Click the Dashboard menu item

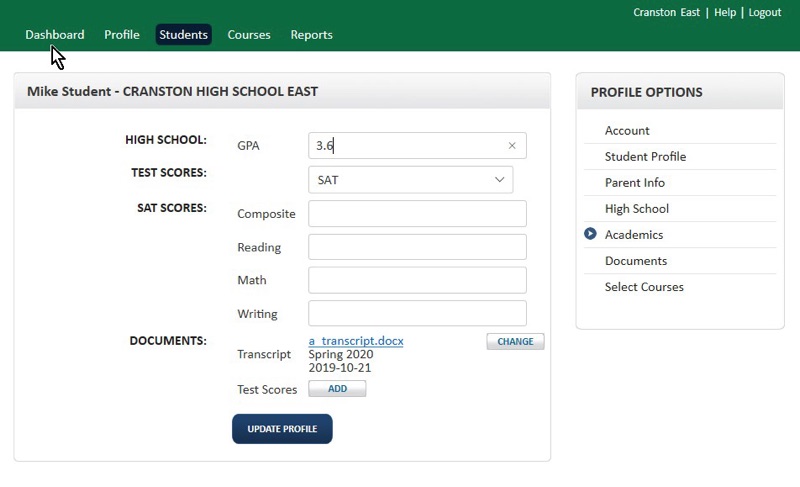coord(55,35)
